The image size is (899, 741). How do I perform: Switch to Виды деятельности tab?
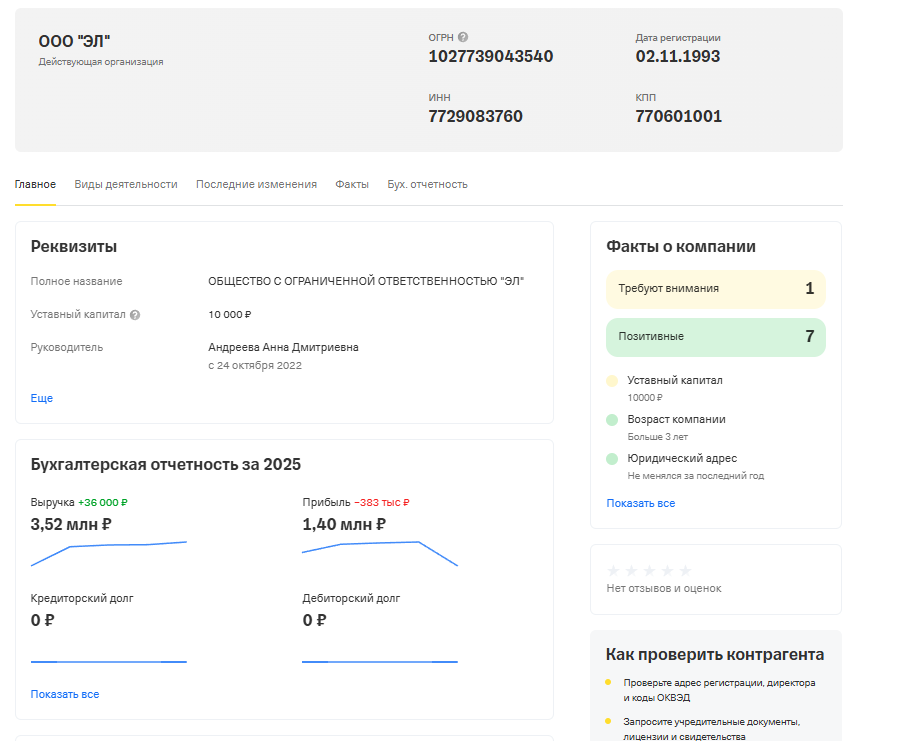126,185
